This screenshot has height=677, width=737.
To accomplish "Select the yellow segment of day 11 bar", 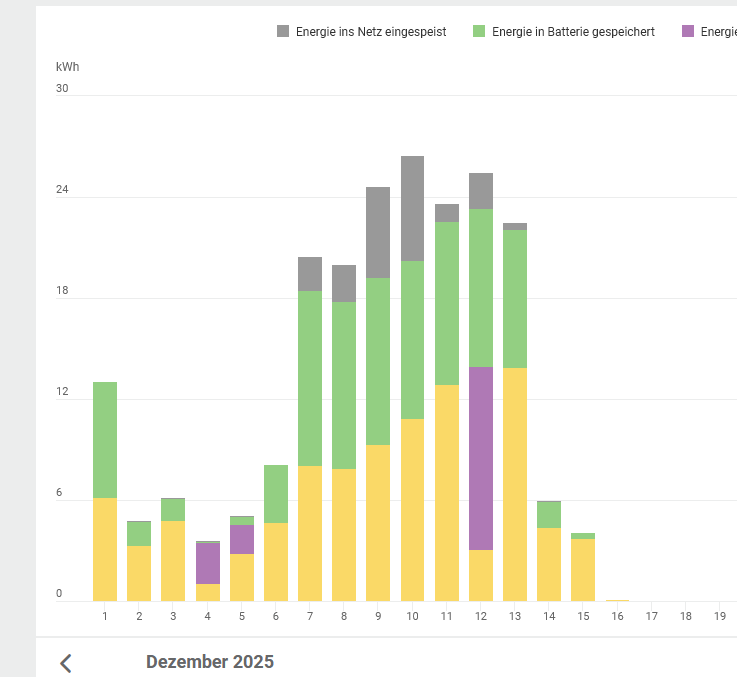I will tap(447, 492).
